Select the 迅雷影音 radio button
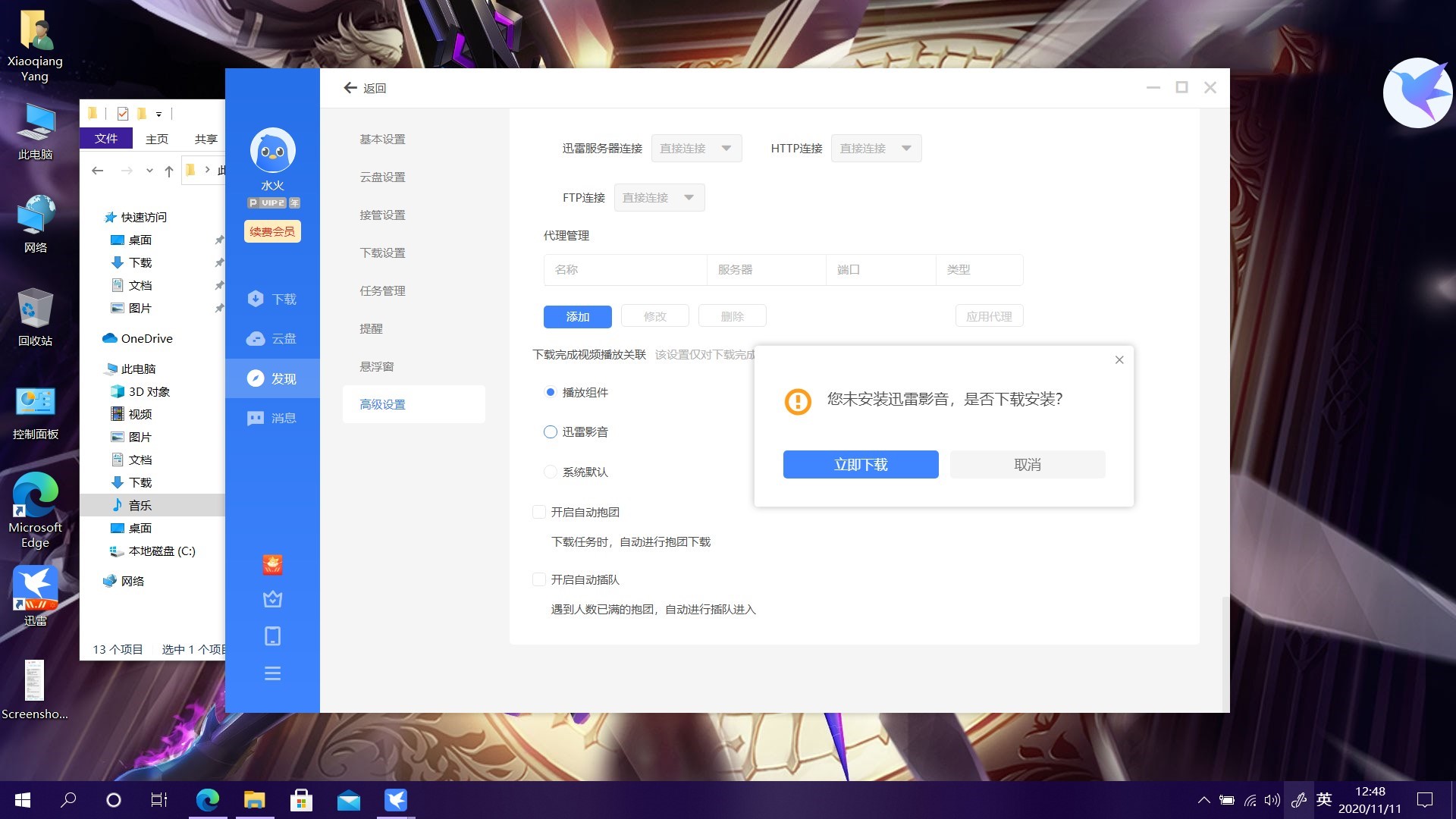Screen dimensions: 1456x819 (551, 432)
